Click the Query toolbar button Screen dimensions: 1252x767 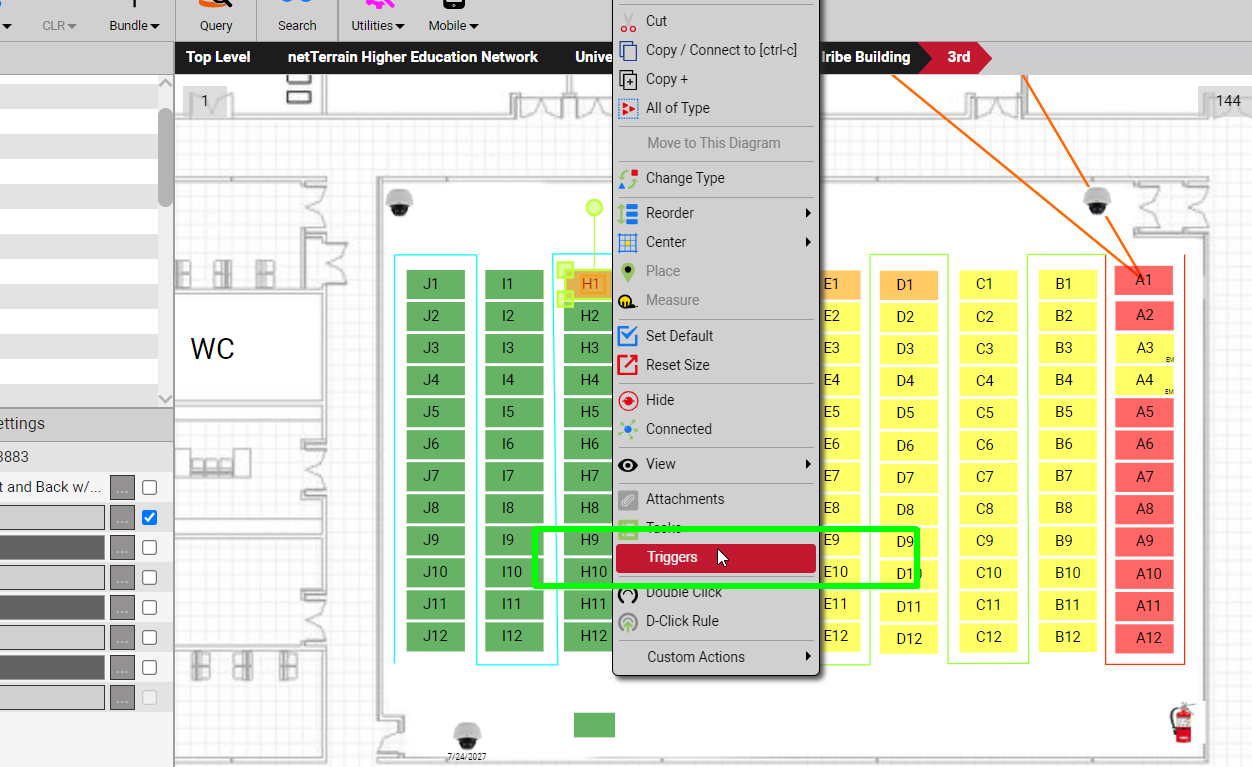coord(216,25)
